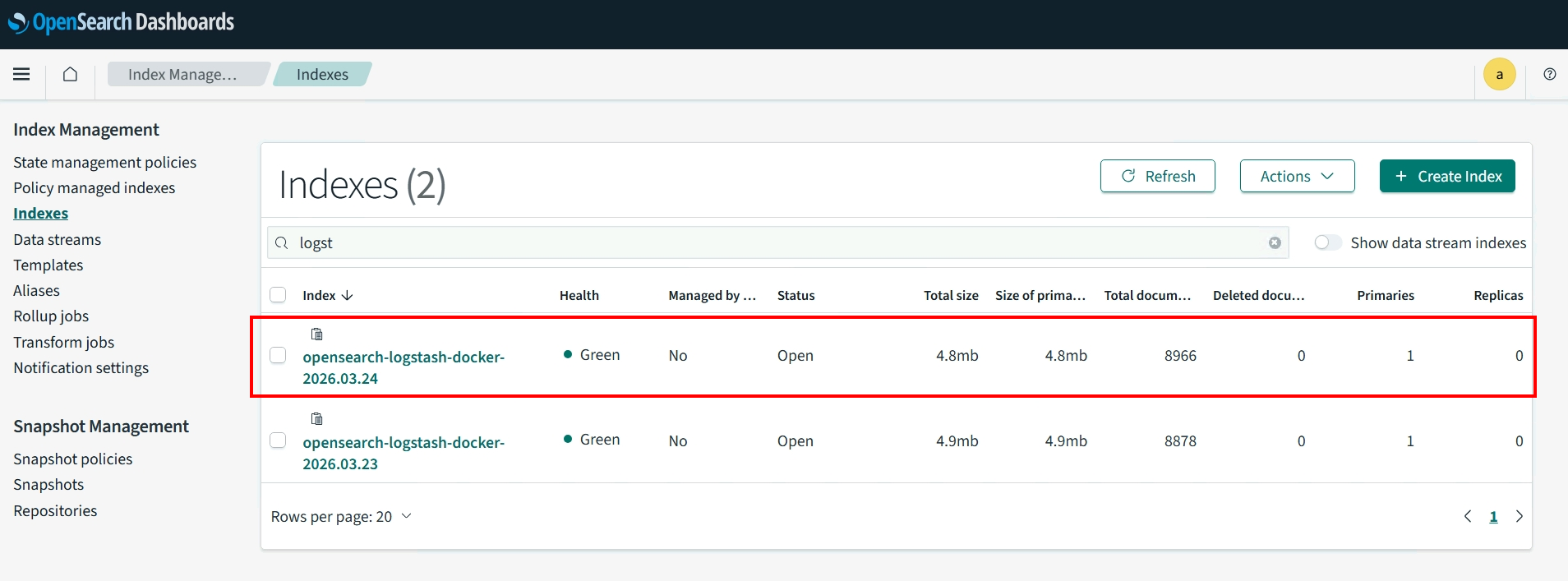This screenshot has height=581, width=1568.
Task: Go to the previous page arrow
Action: pyautogui.click(x=1468, y=516)
